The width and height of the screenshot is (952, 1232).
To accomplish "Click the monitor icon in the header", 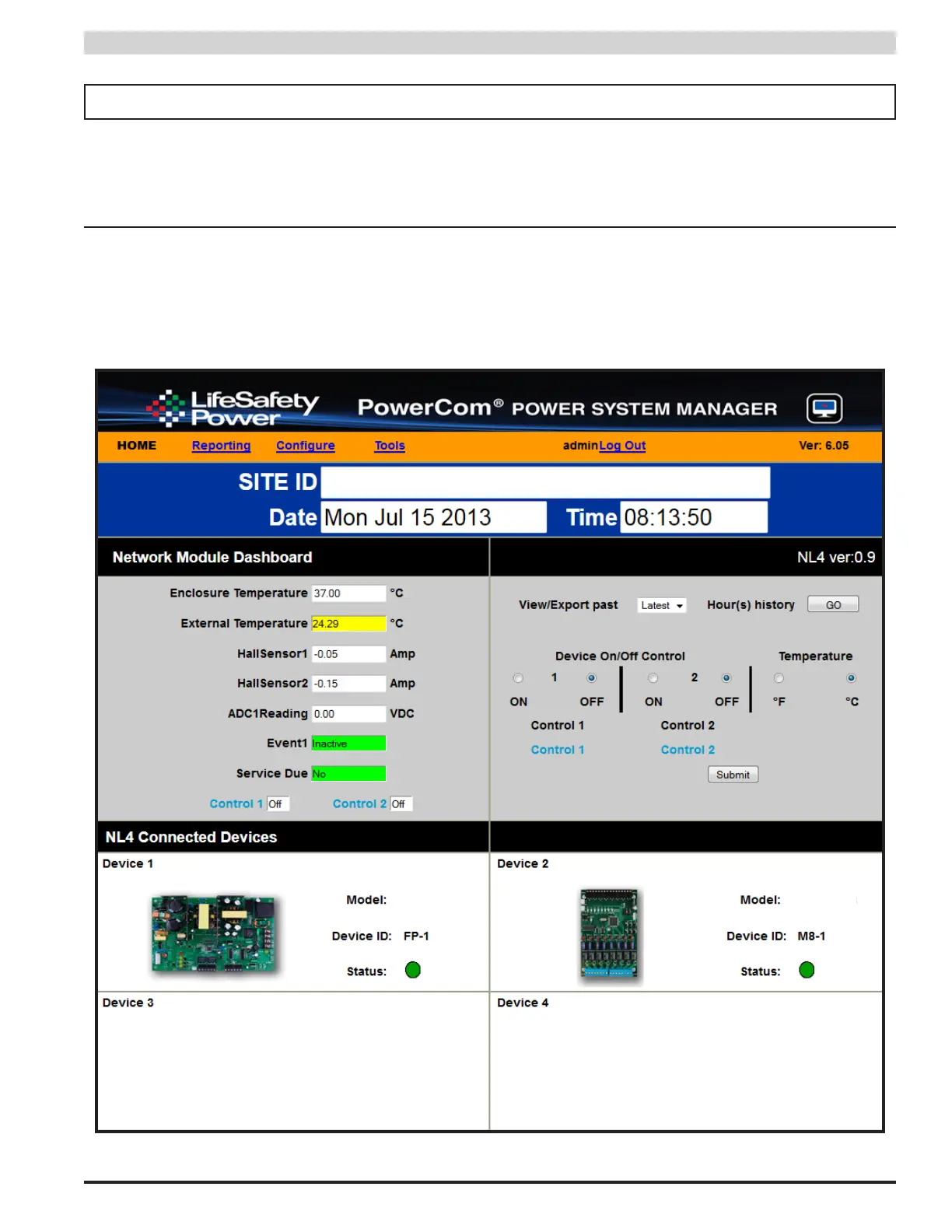I will (x=824, y=408).
